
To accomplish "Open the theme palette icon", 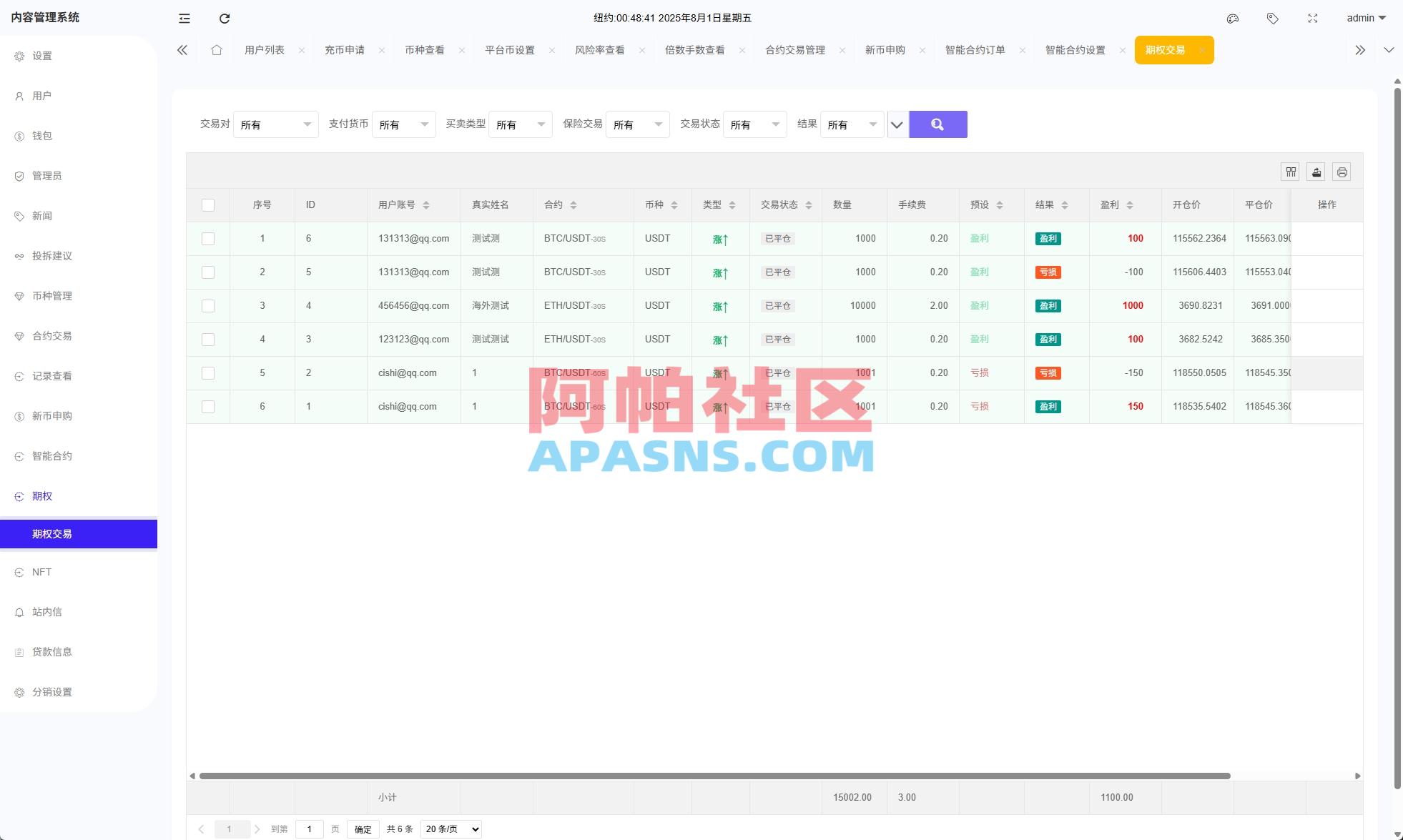I will 1233,19.
